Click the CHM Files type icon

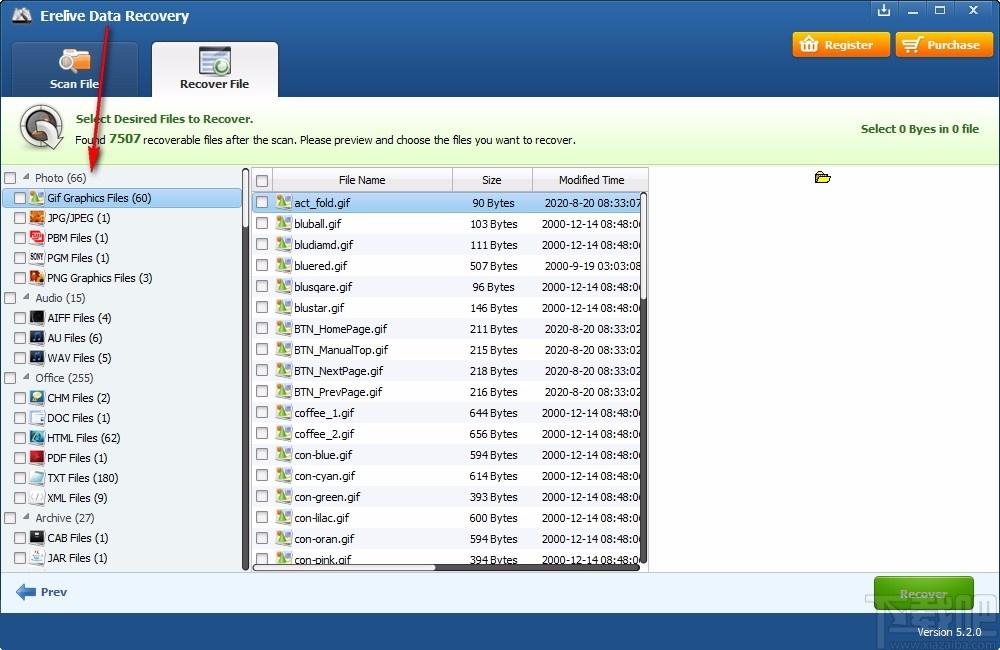[x=37, y=397]
